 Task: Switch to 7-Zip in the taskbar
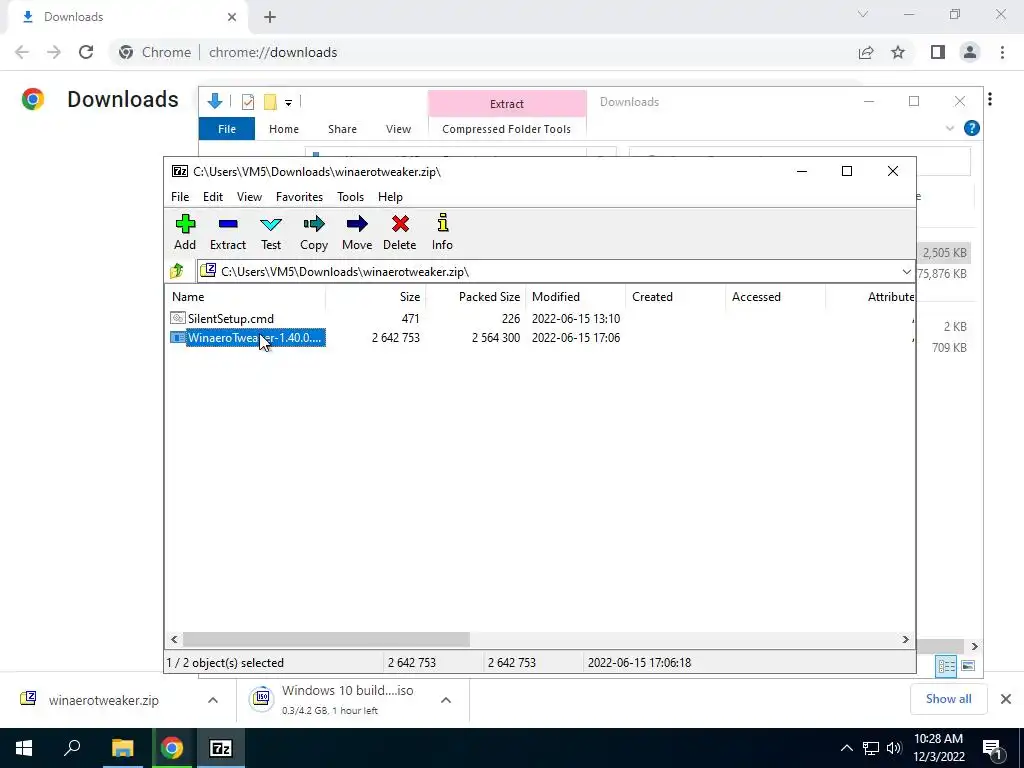point(221,748)
